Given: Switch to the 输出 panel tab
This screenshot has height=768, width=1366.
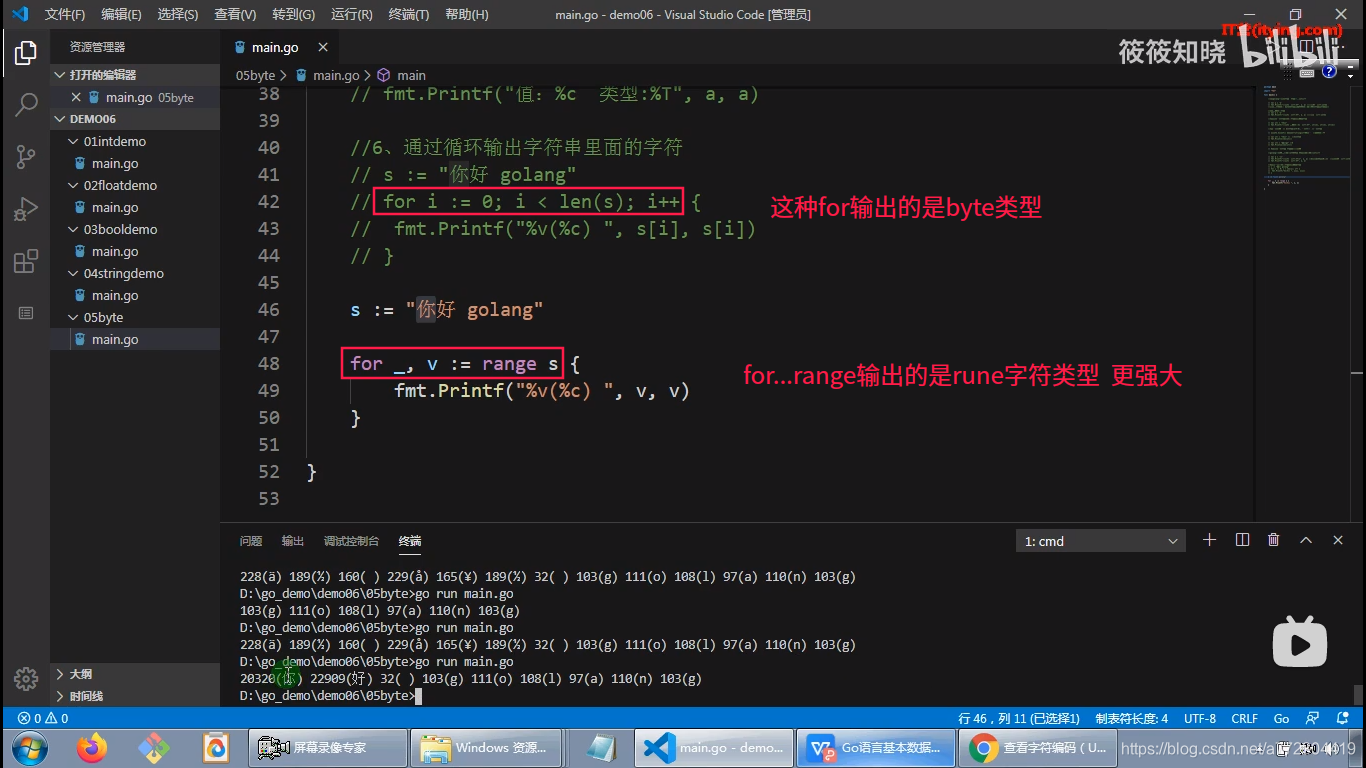Looking at the screenshot, I should pos(293,541).
